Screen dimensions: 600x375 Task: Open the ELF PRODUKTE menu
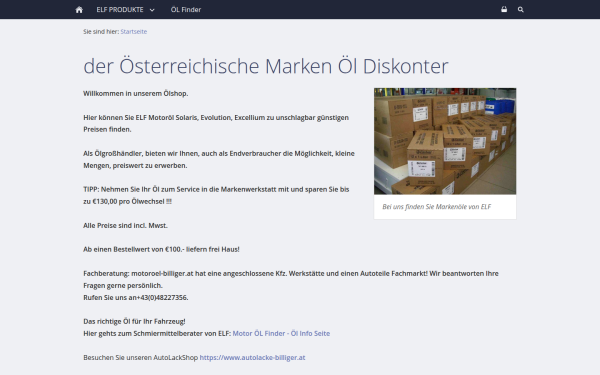(120, 10)
